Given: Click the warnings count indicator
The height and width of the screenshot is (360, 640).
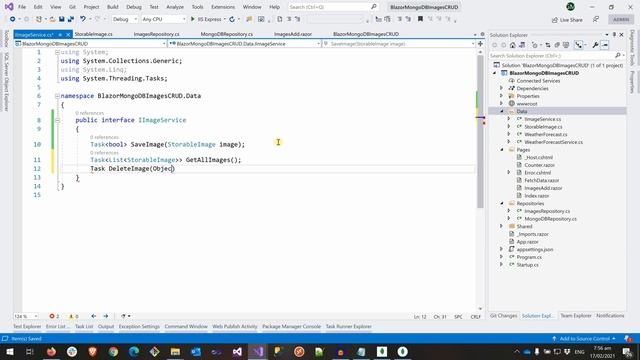Looking at the screenshot, I should pos(73,316).
